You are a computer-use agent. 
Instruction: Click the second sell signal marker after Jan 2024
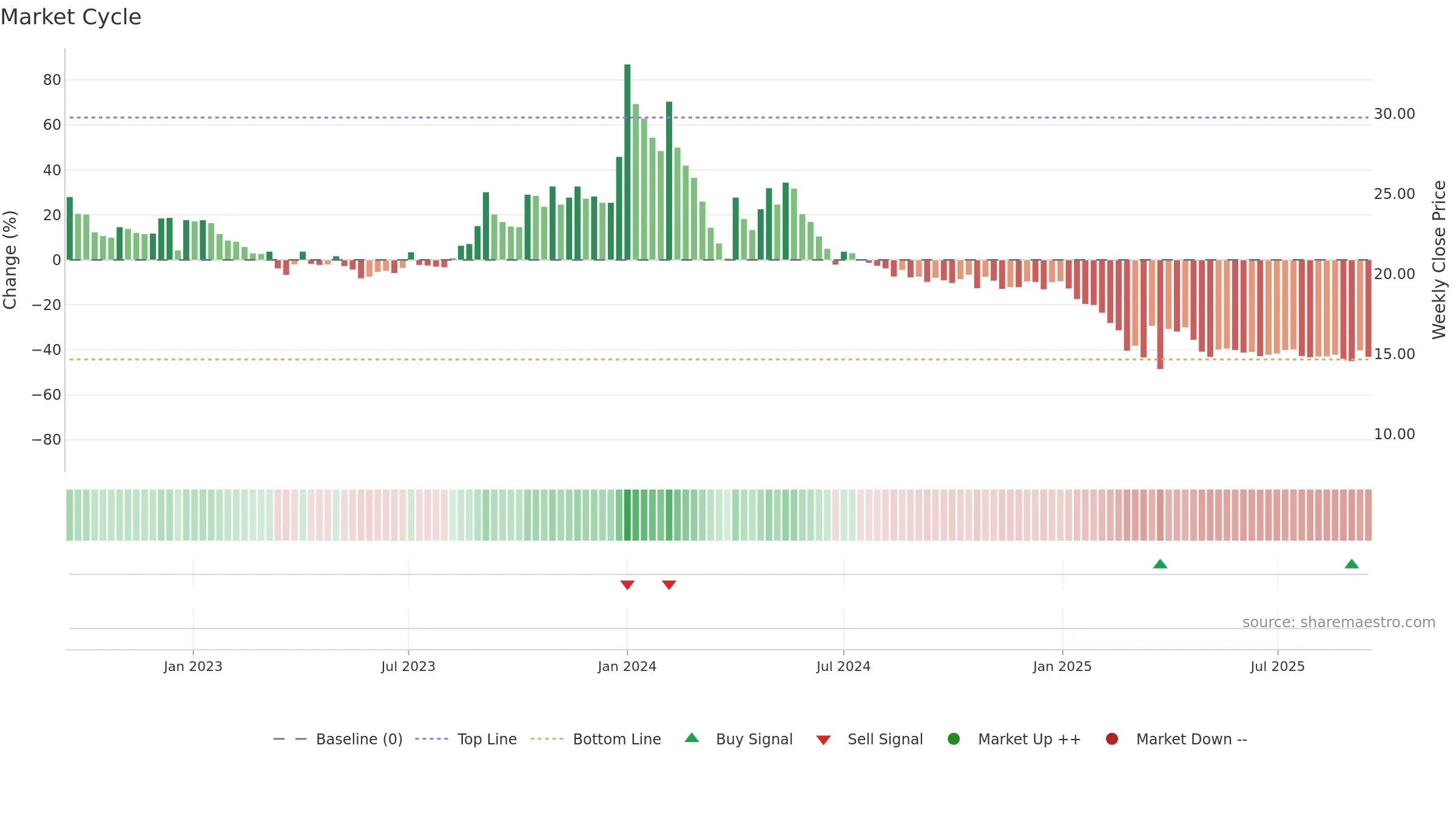(x=669, y=585)
